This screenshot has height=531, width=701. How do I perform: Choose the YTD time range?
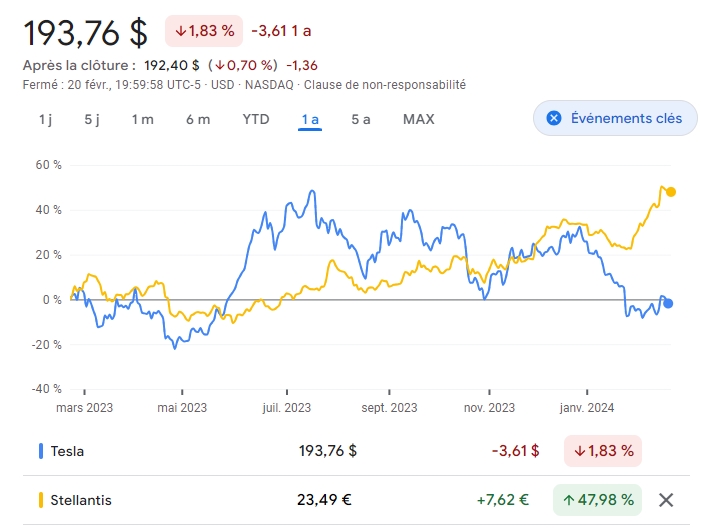coord(256,120)
